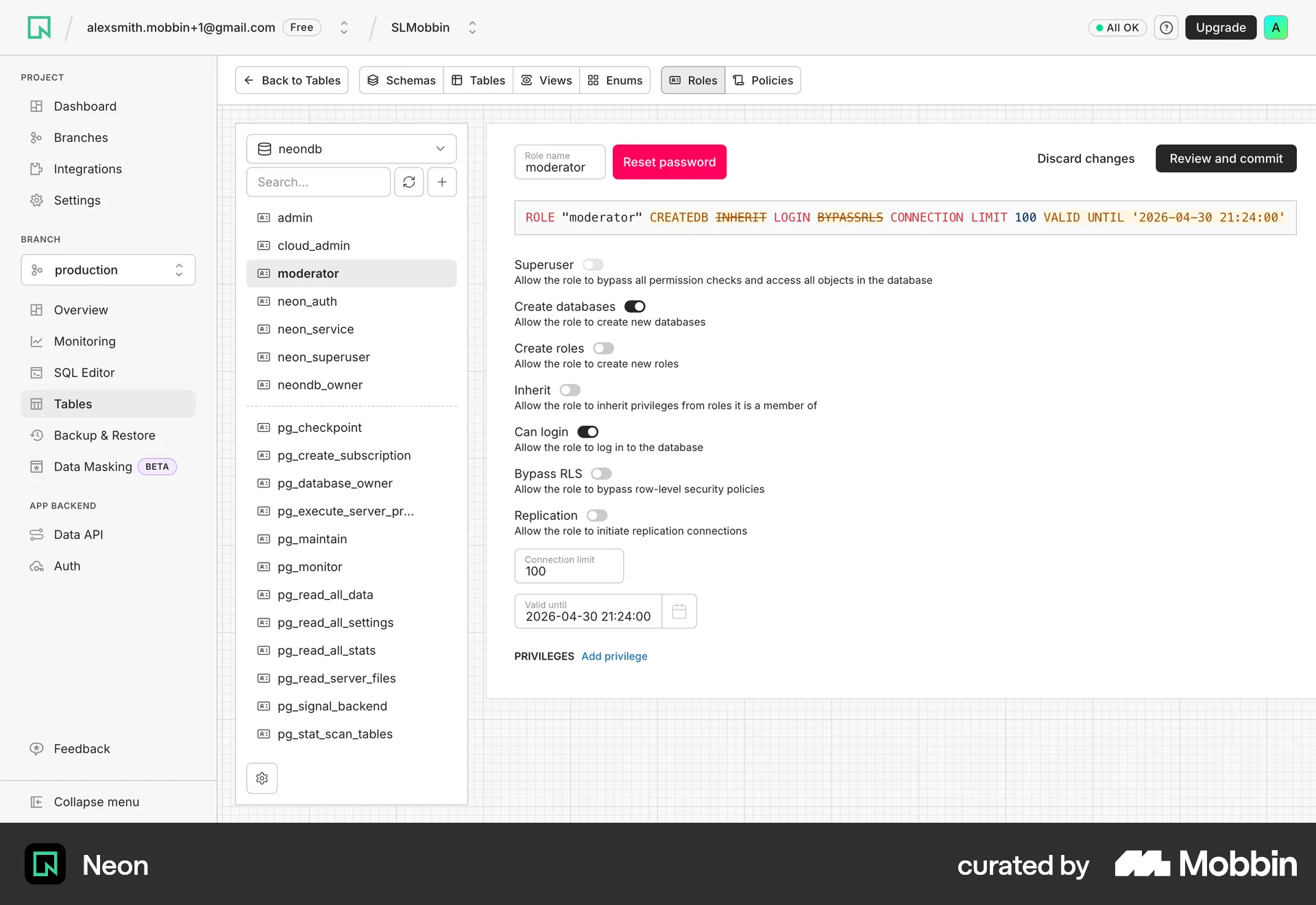
Task: Toggle the Superuser switch
Action: point(593,265)
